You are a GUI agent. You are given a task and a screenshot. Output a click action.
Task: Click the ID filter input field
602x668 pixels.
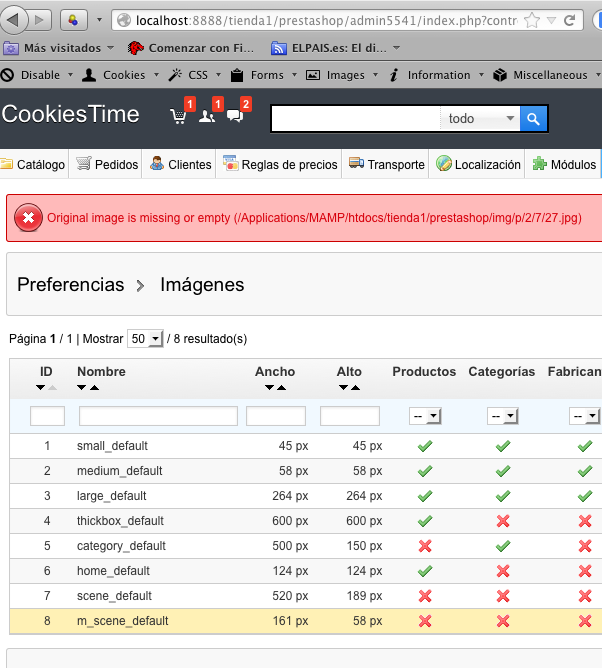[47, 416]
